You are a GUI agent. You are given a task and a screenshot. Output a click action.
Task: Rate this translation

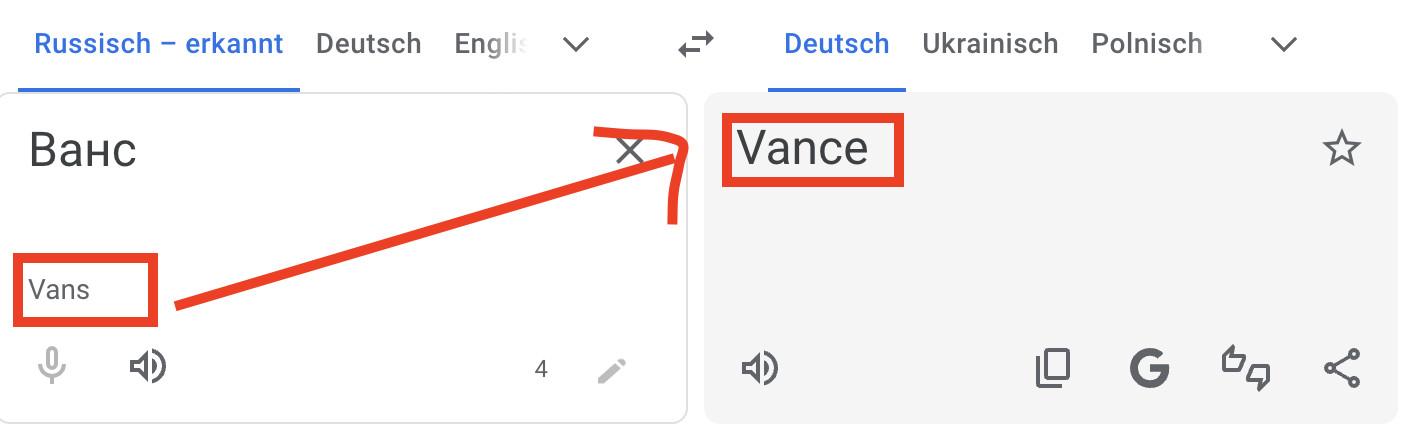1246,369
